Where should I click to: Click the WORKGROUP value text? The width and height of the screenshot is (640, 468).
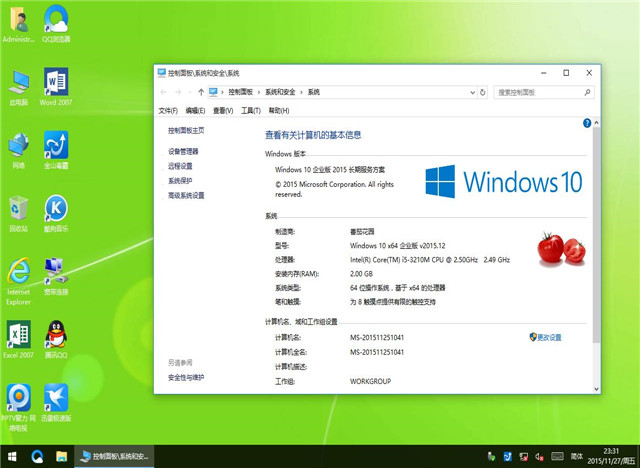click(x=370, y=381)
